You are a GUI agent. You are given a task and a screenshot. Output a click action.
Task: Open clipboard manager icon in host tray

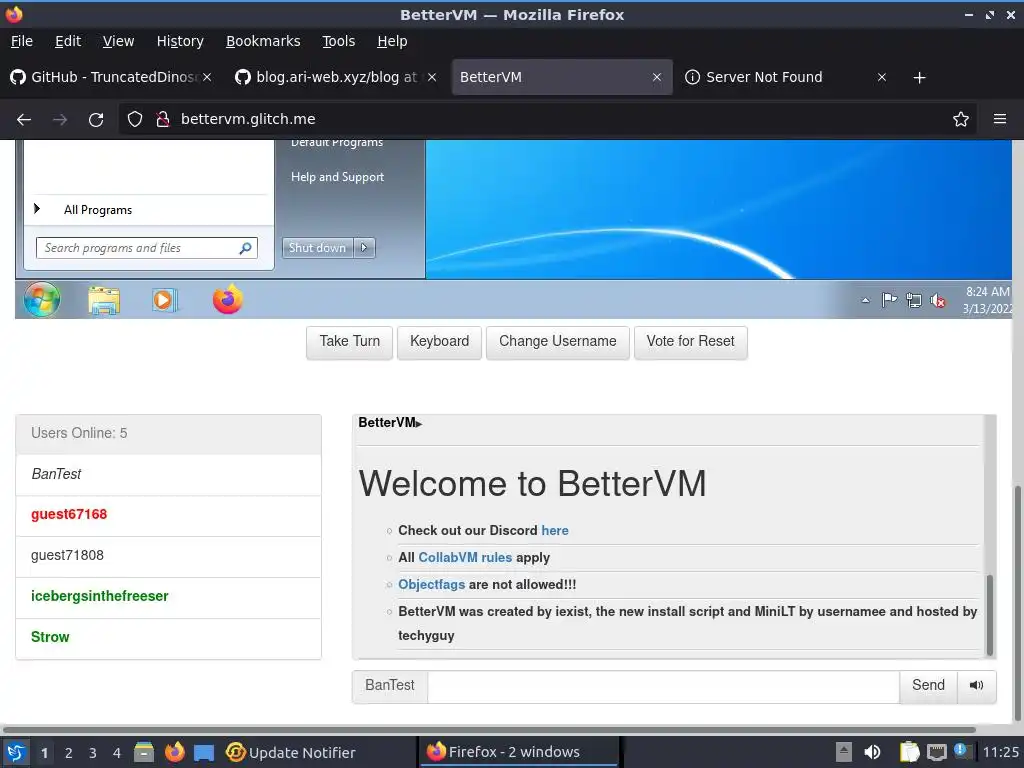pos(910,752)
